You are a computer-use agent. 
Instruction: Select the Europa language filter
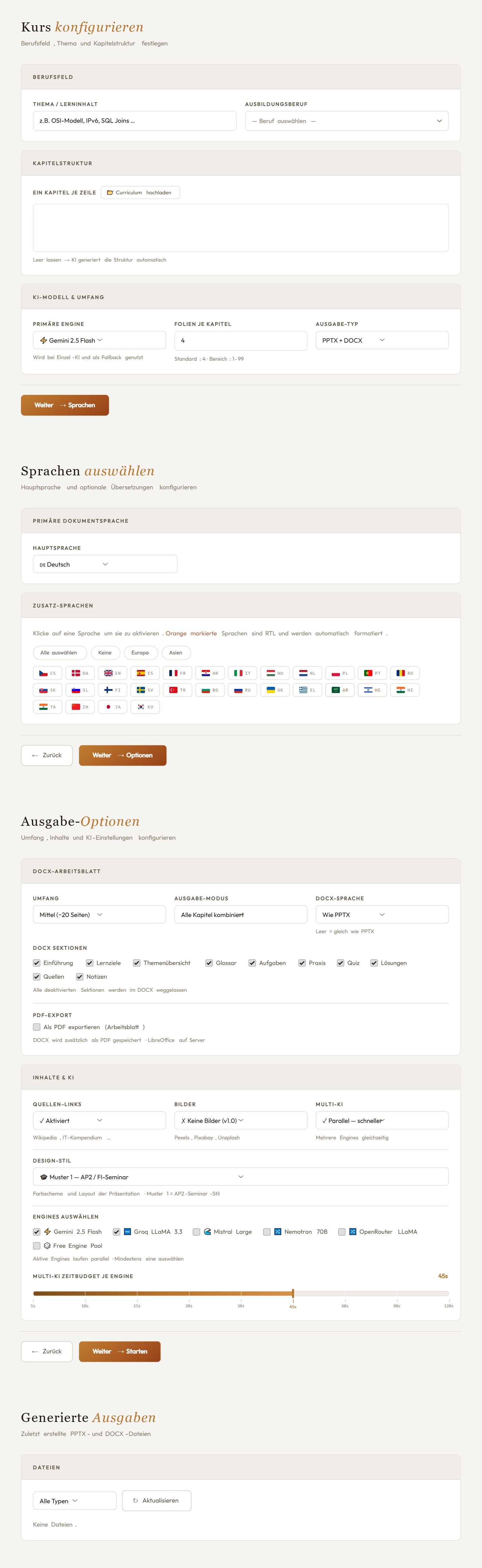click(x=141, y=653)
